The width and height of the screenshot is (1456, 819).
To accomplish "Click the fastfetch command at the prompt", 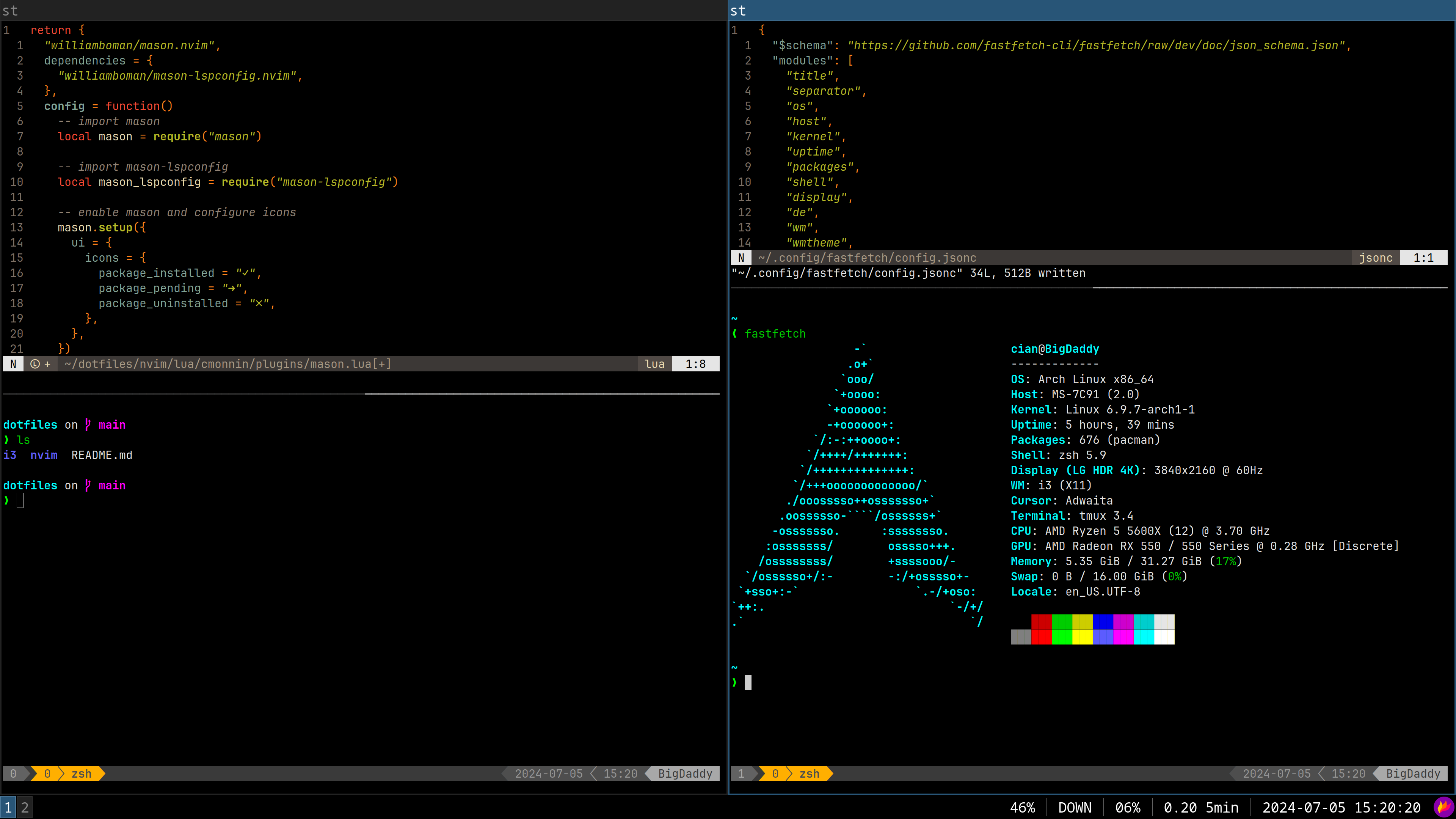I will [775, 334].
